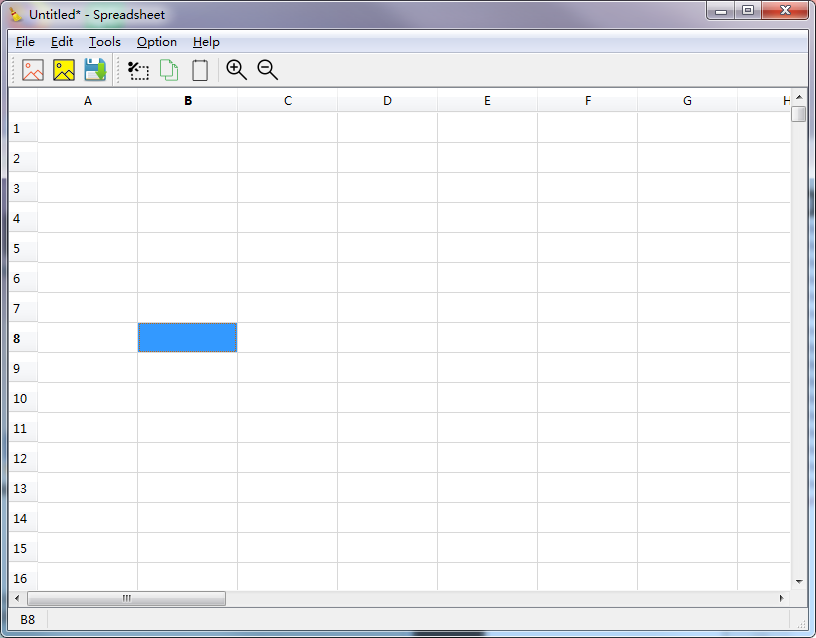Screen dimensions: 816x638
Task: Select row 5 header
Action: [23, 248]
